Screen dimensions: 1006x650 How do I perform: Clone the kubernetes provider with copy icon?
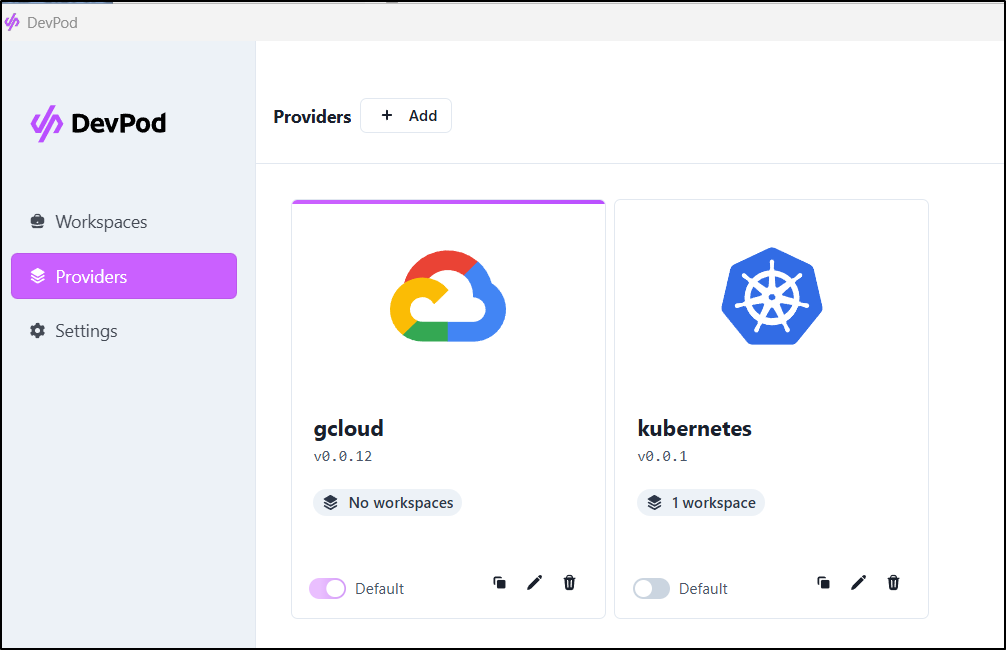pyautogui.click(x=823, y=583)
